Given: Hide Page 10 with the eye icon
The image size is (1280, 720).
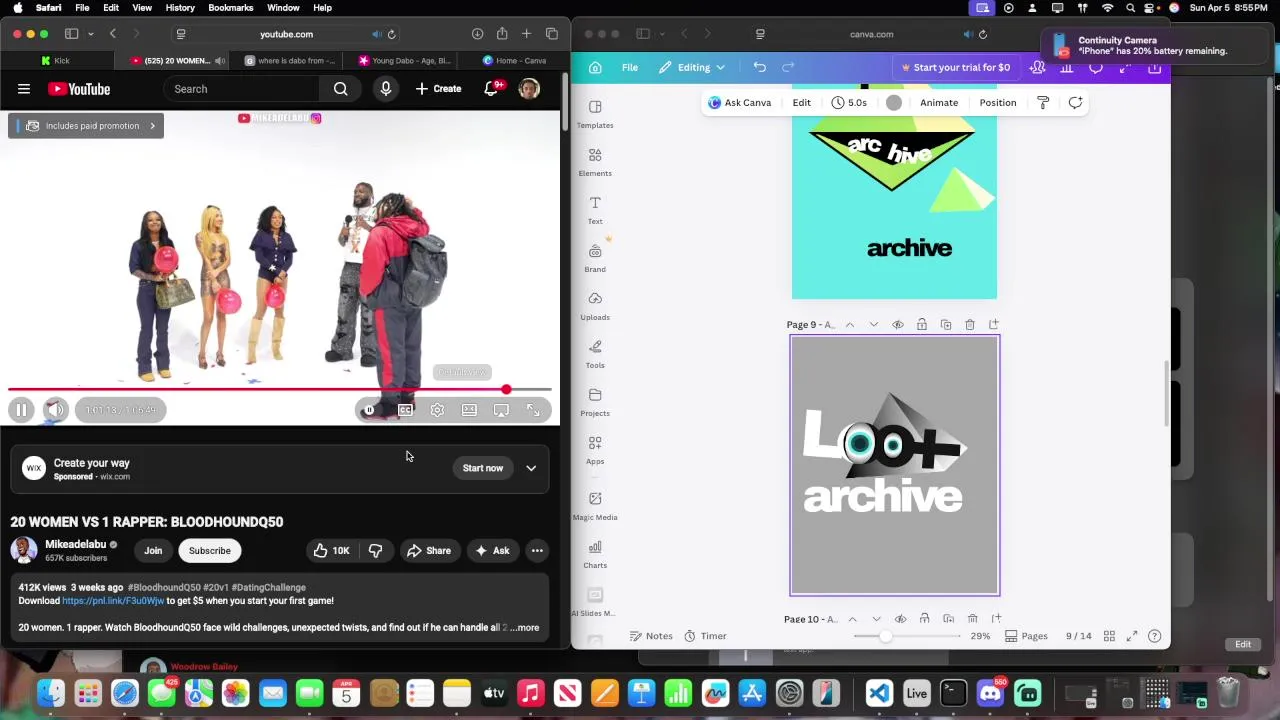Looking at the screenshot, I should (x=901, y=619).
